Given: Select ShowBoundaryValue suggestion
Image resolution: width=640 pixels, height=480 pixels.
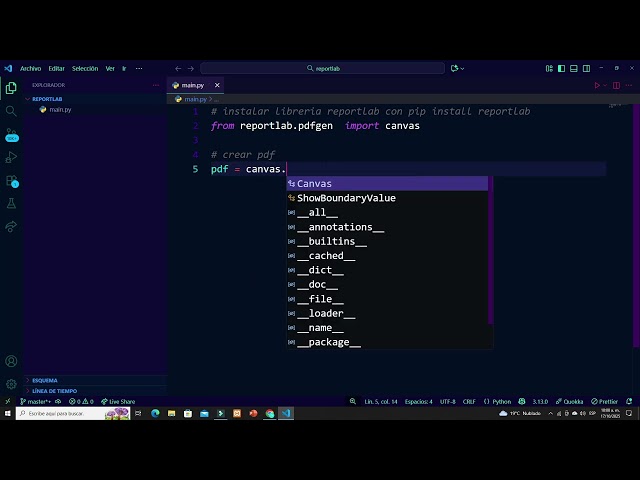Looking at the screenshot, I should point(387,198).
